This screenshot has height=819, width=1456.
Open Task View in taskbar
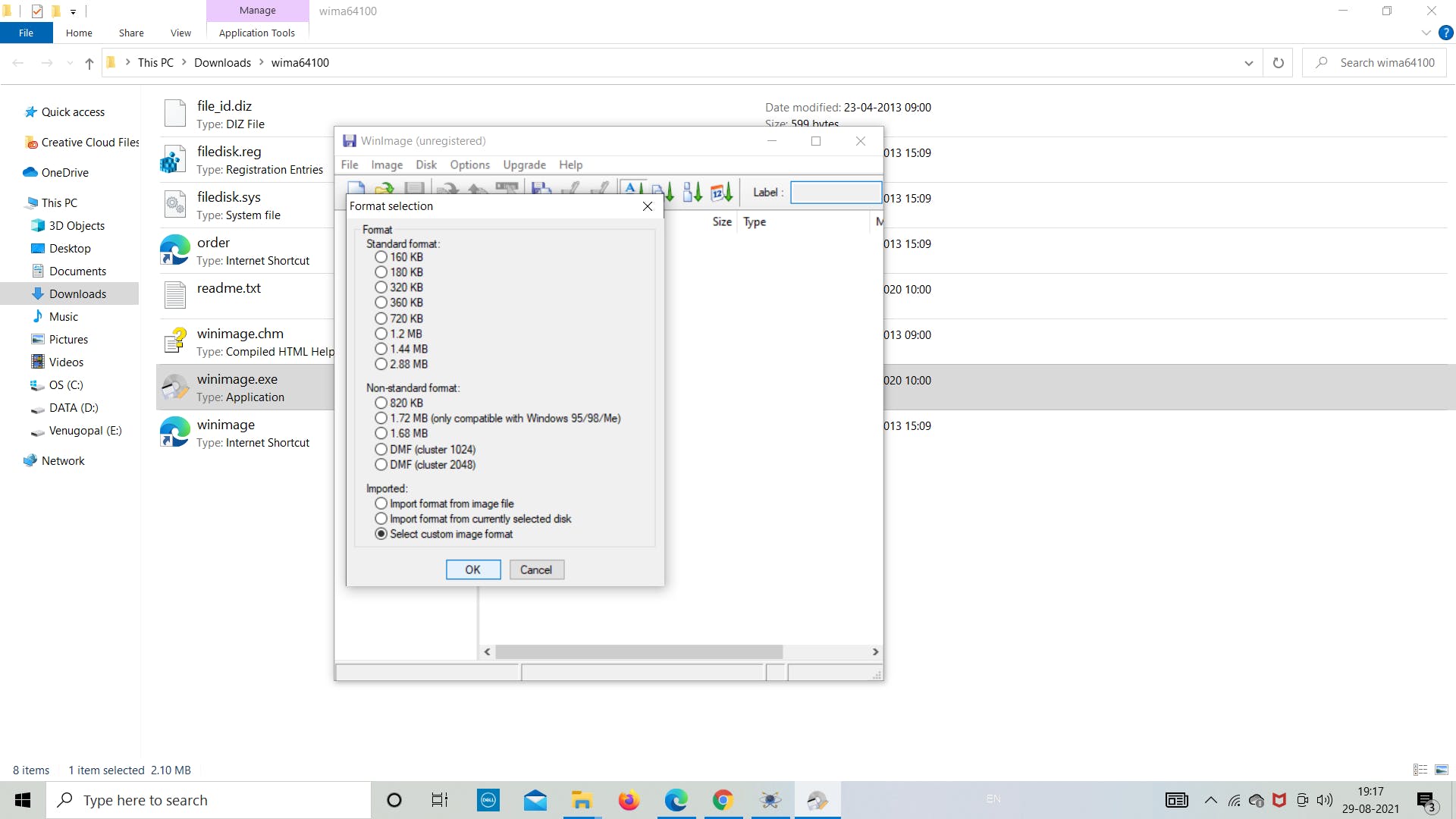coord(440,800)
